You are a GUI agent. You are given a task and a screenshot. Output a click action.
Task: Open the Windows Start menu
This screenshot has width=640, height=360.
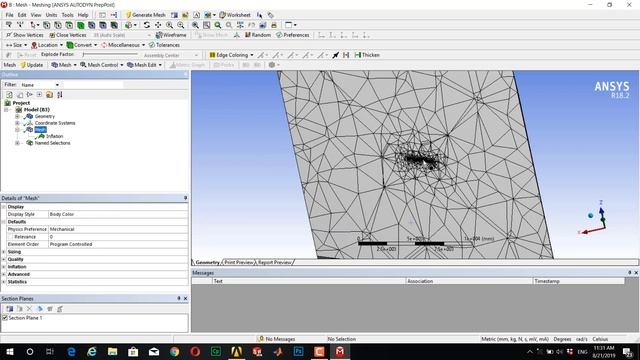click(x=9, y=351)
